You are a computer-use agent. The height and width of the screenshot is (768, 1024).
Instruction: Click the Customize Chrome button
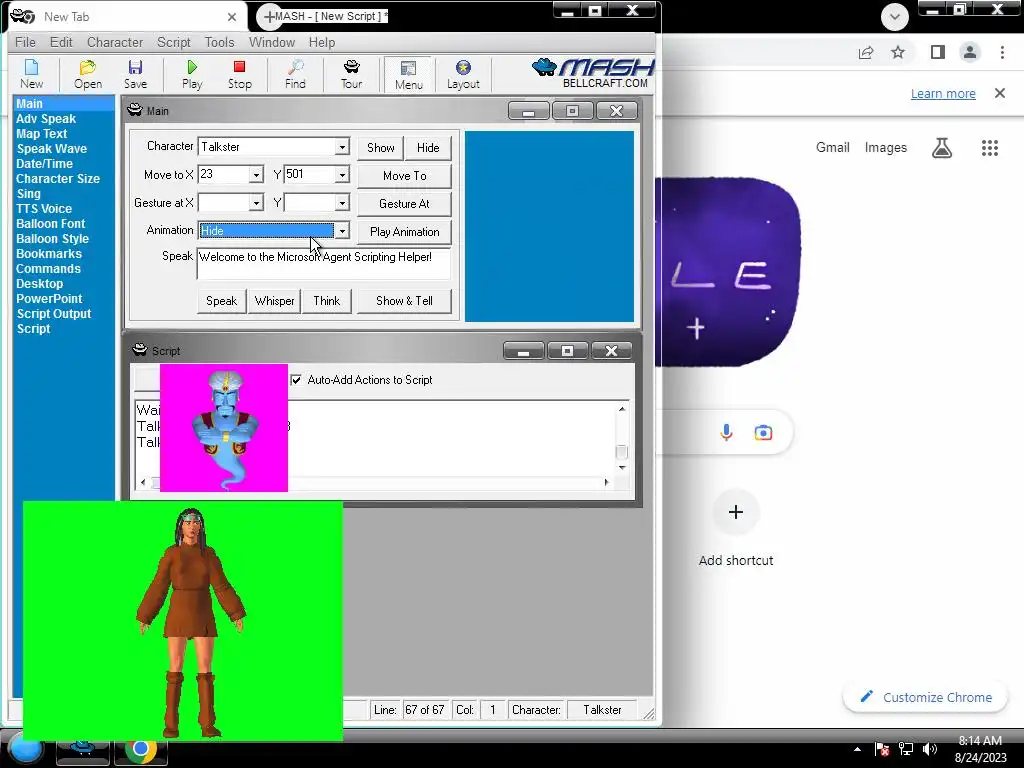tap(926, 697)
